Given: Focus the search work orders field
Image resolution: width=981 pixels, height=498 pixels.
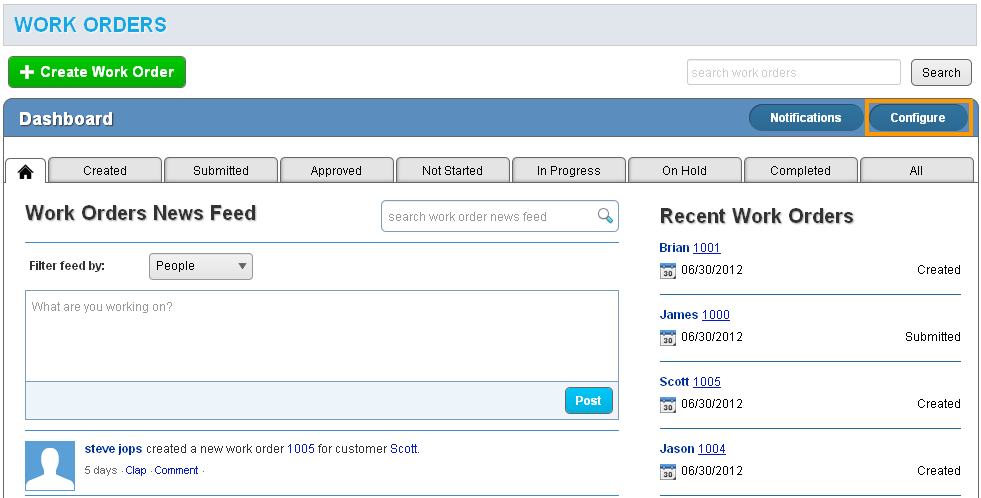Looking at the screenshot, I should pyautogui.click(x=794, y=73).
